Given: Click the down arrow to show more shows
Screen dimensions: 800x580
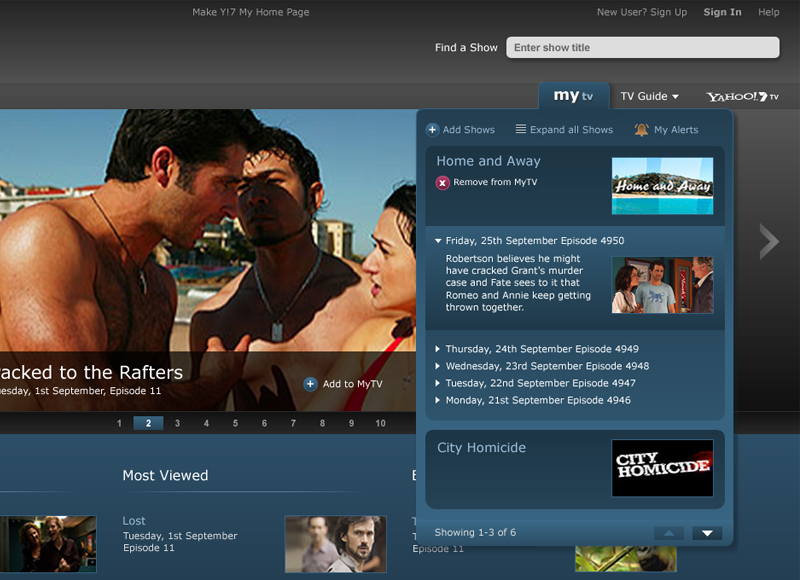Looking at the screenshot, I should click(x=707, y=533).
